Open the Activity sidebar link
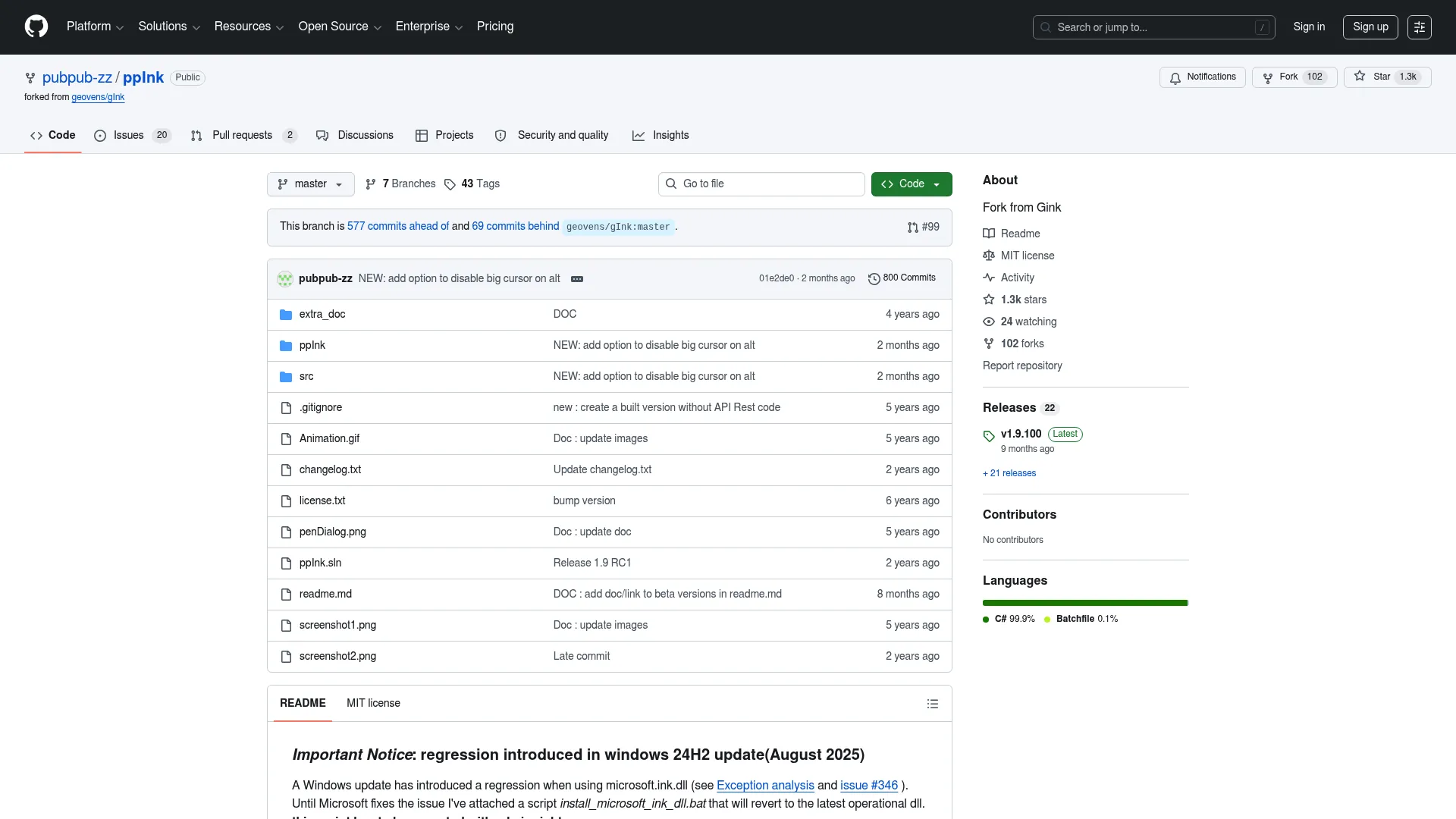Image resolution: width=1456 pixels, height=819 pixels. pos(1009,278)
